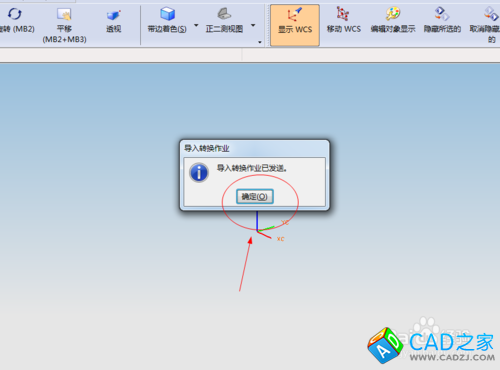Screen dimensions: 500x370
Task: Apply 带边着色(S) shaded with edges style
Action: (x=167, y=21)
